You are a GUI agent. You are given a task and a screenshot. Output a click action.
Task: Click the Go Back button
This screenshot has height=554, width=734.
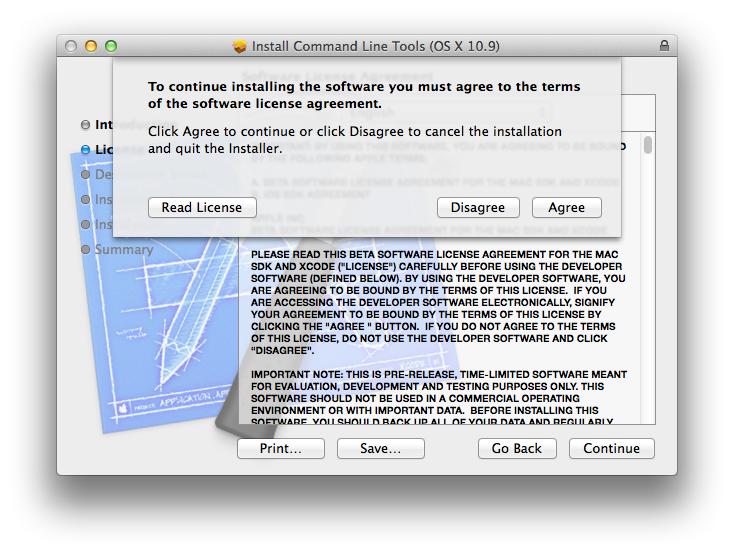coord(517,448)
